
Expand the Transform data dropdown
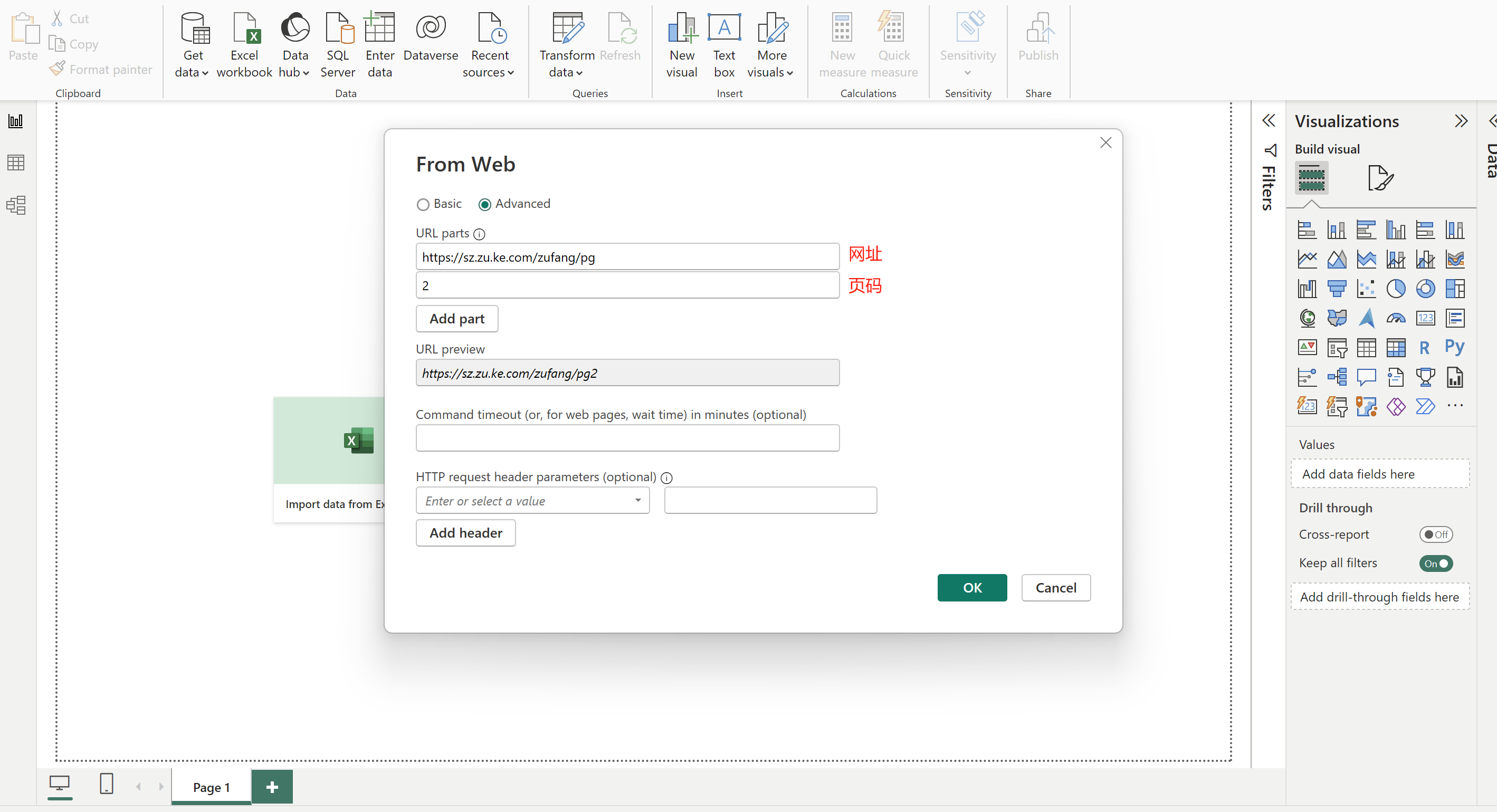coord(566,72)
